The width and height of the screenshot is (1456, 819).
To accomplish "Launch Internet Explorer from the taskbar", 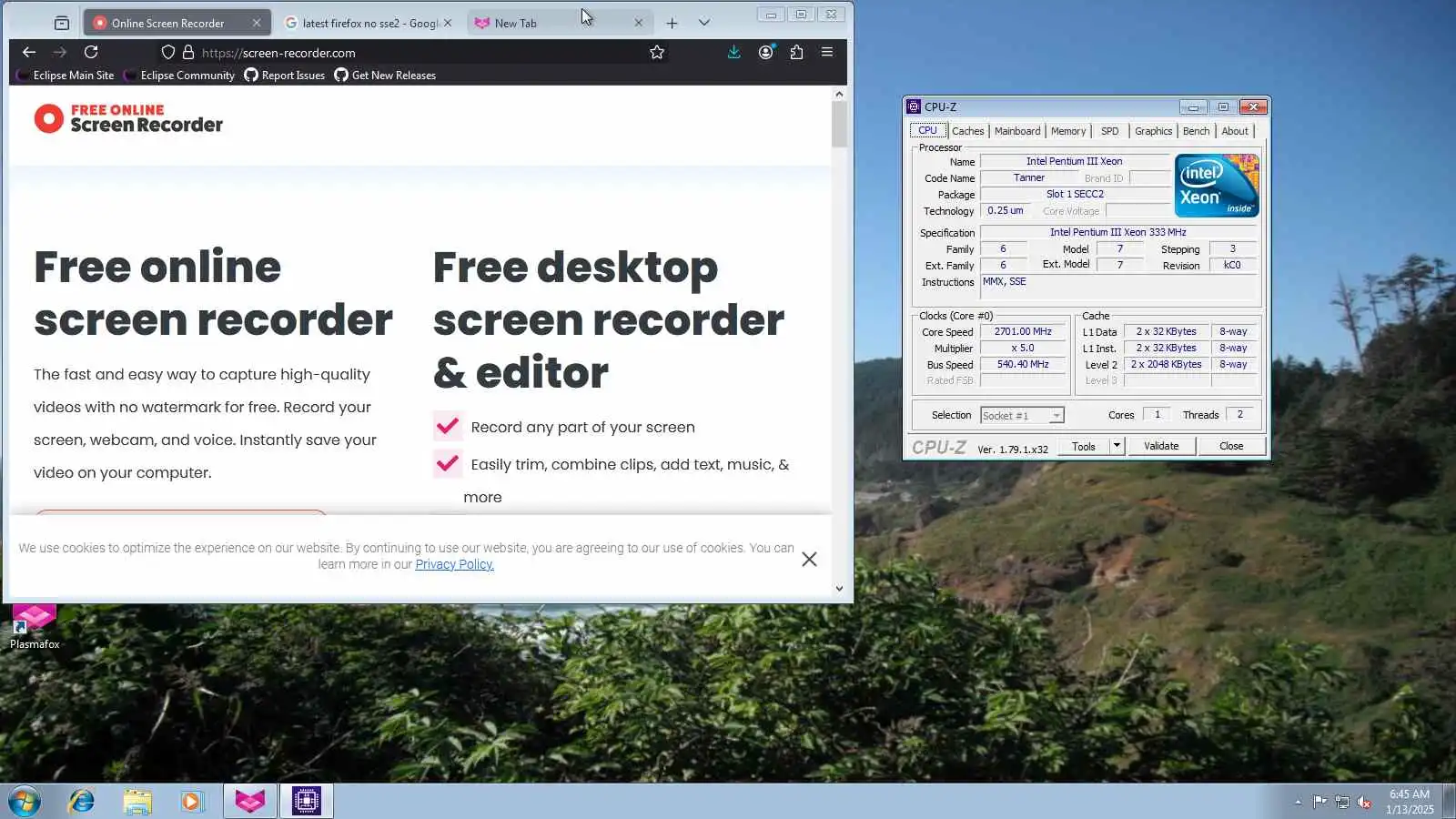I will tap(82, 801).
